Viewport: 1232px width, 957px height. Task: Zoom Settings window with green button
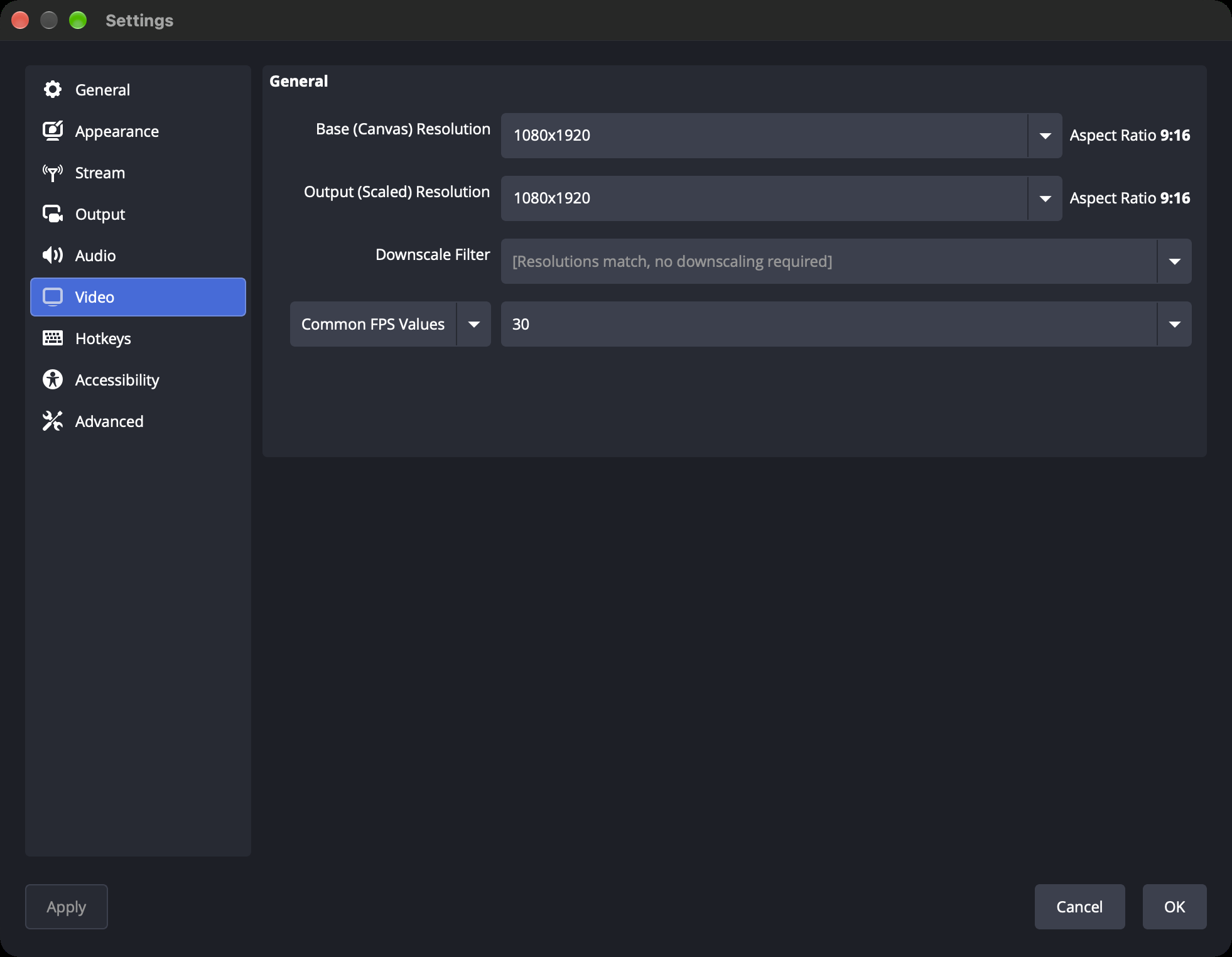pyautogui.click(x=78, y=20)
